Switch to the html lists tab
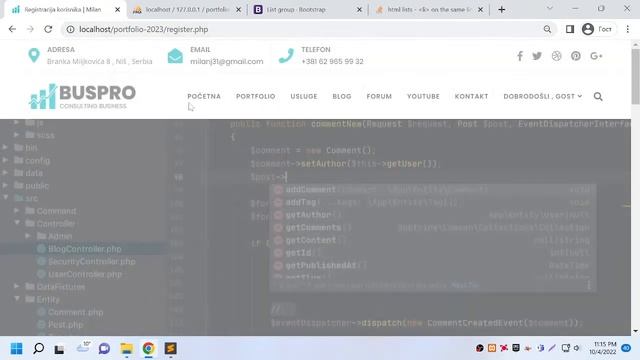640x360 pixels. 429,9
